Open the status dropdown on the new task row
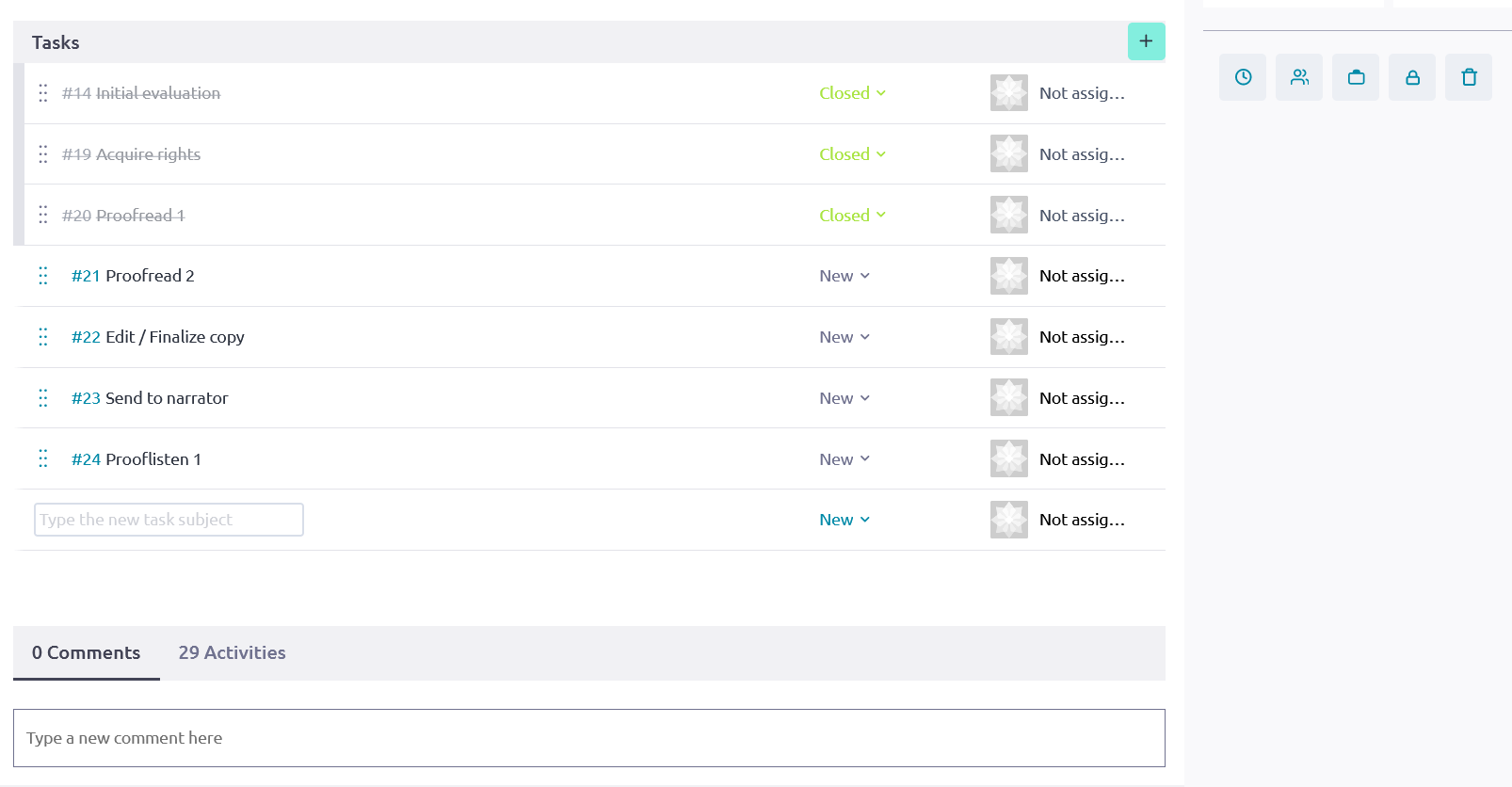This screenshot has height=787, width=1512. point(843,519)
